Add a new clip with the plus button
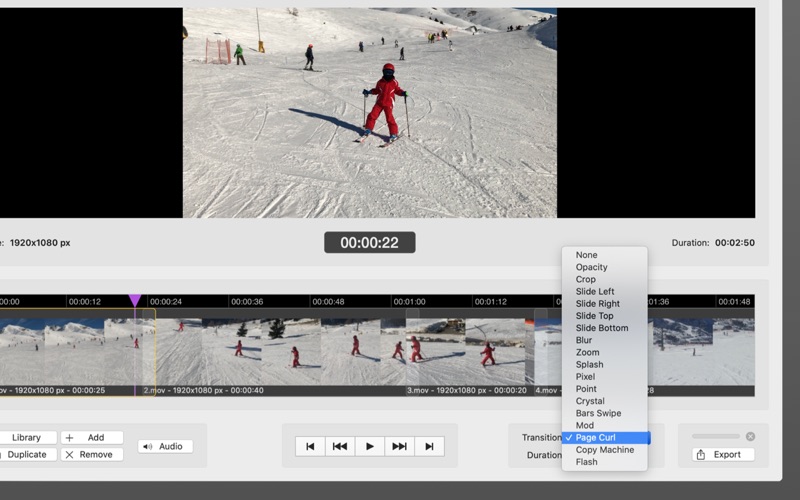800x500 pixels. 92,438
